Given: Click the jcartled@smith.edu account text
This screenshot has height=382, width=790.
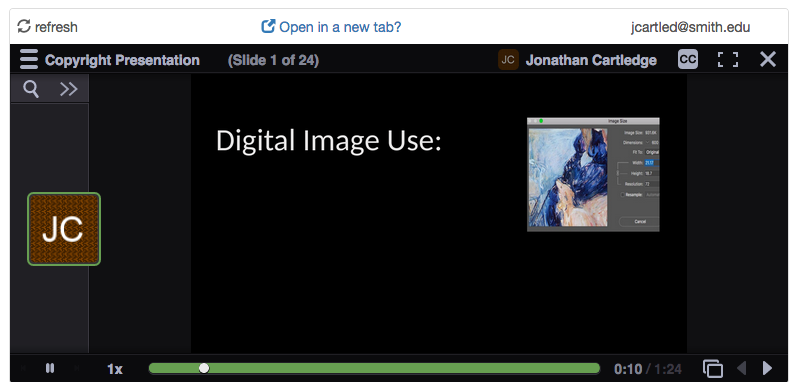Looking at the screenshot, I should pos(690,27).
